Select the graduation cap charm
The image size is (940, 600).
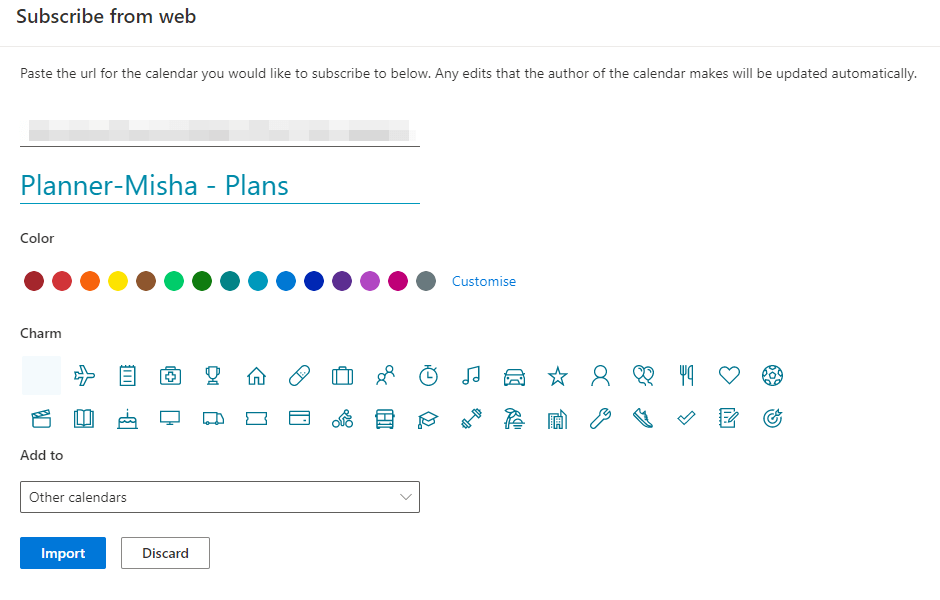point(428,419)
